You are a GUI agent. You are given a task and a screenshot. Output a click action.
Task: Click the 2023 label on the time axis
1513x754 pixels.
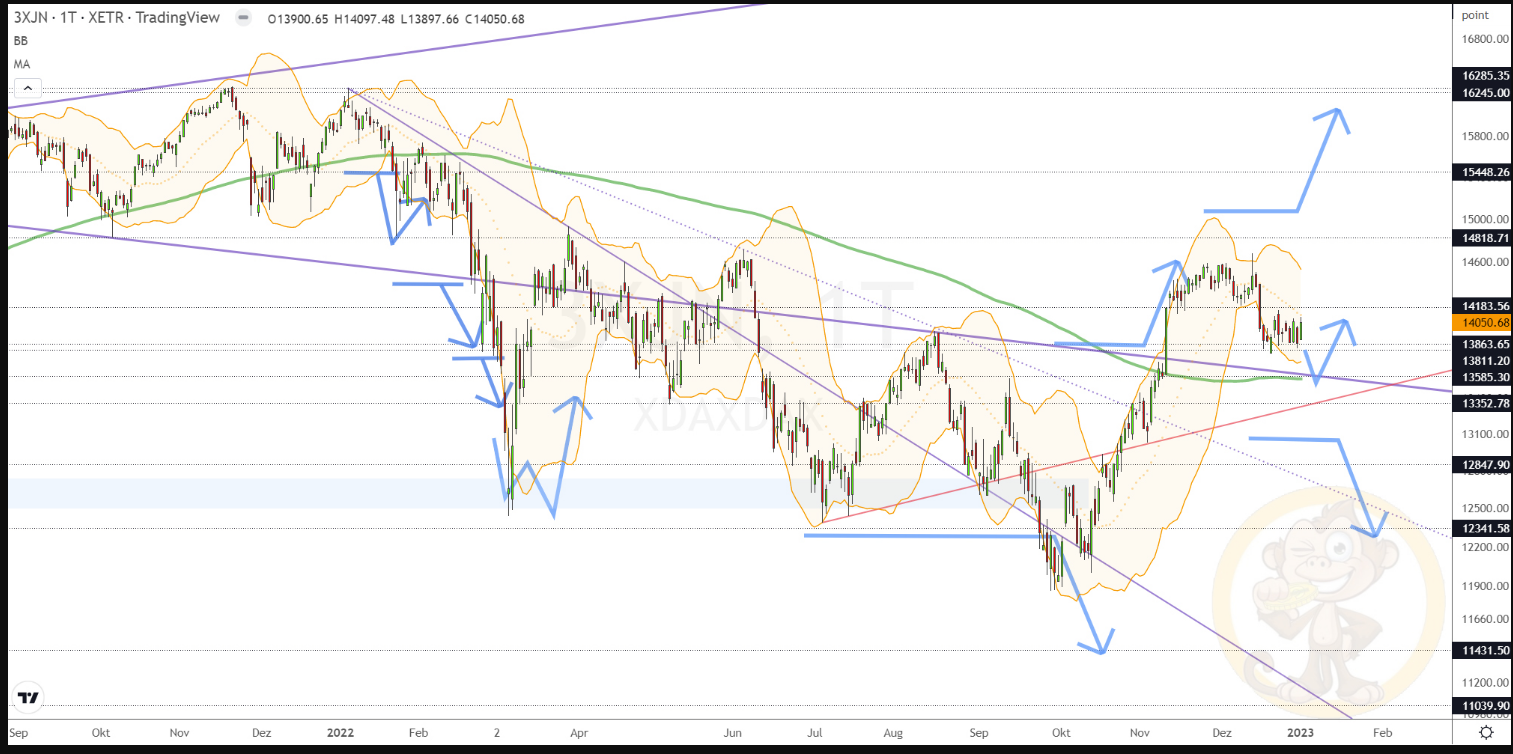tap(1302, 733)
